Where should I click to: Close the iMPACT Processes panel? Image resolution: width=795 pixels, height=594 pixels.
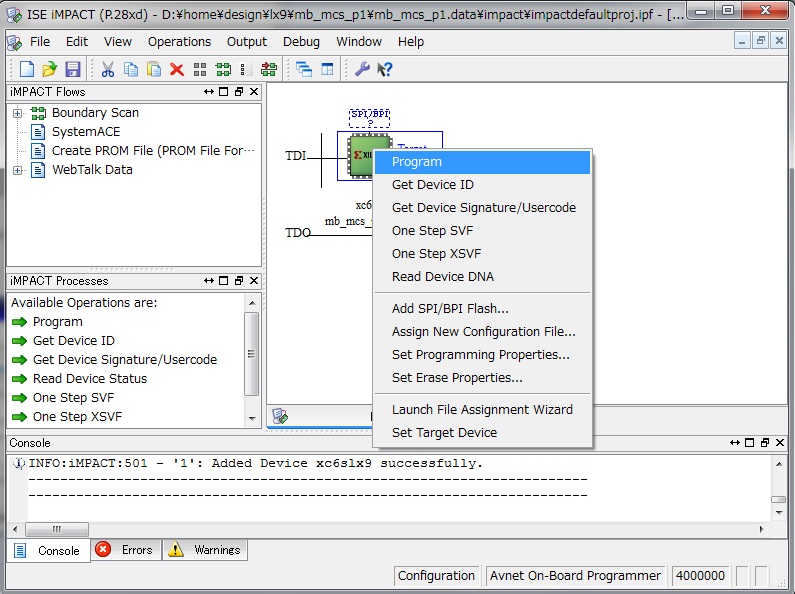(x=254, y=281)
